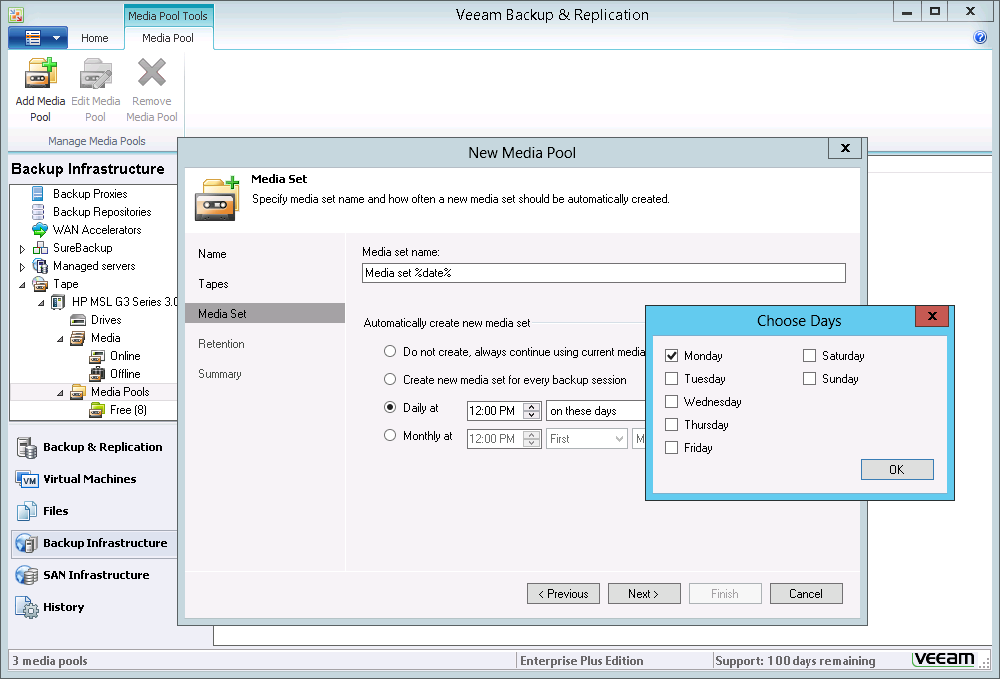This screenshot has height=679, width=1000.
Task: Select the 'Daily at' radio option
Action: [x=390, y=407]
